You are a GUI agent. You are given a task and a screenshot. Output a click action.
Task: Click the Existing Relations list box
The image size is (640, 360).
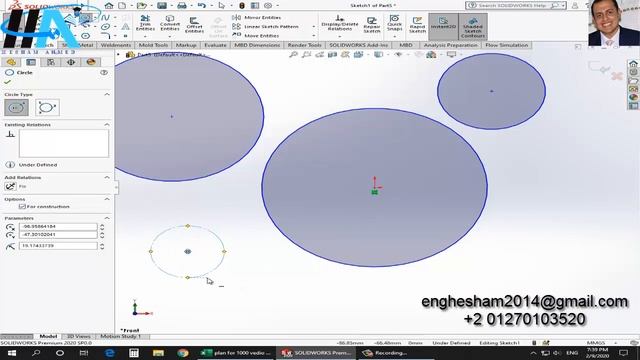(x=64, y=144)
